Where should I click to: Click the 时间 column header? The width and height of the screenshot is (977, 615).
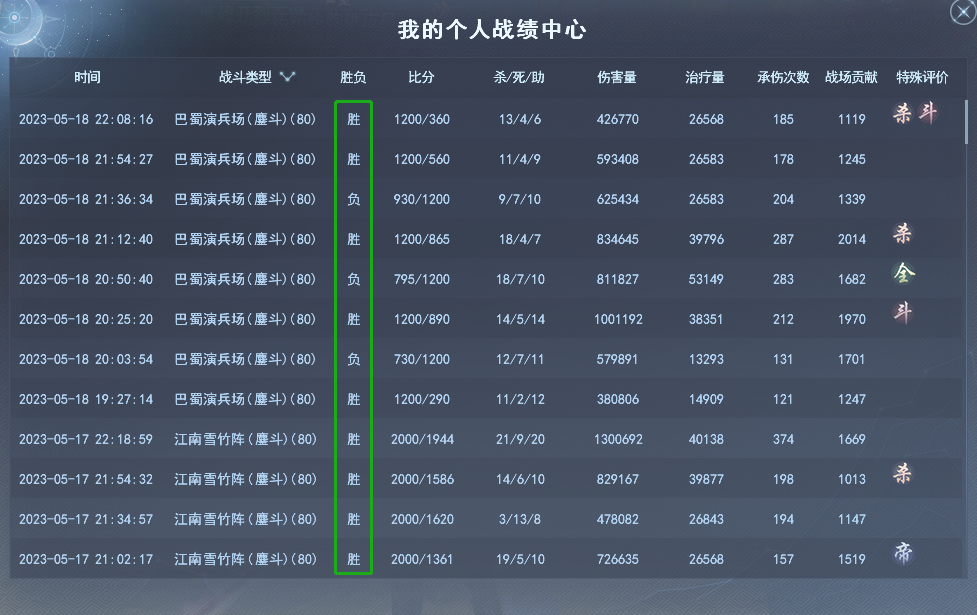point(87,77)
